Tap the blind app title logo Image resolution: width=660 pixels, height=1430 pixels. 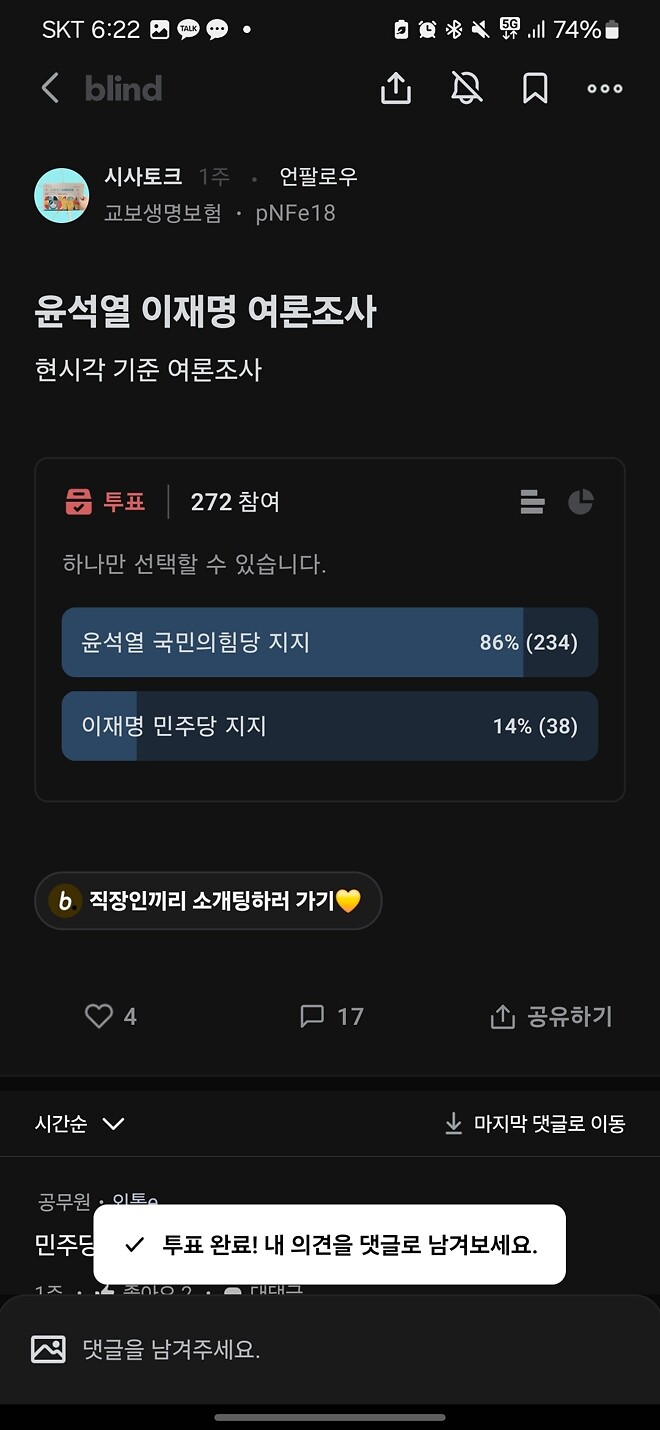pos(125,88)
